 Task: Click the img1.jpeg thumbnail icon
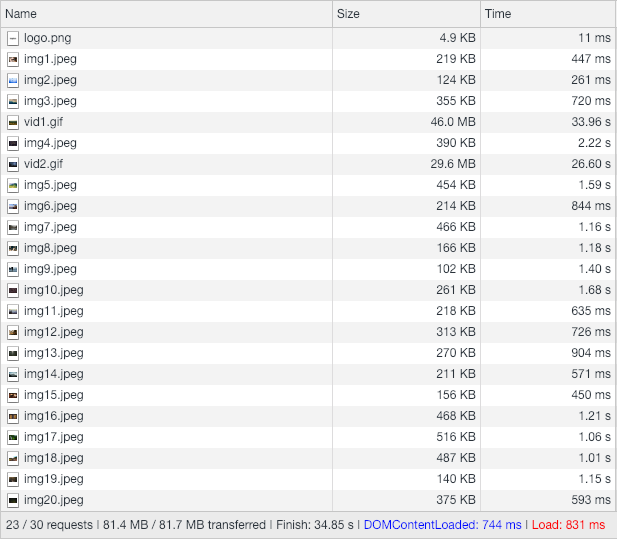pos(13,59)
